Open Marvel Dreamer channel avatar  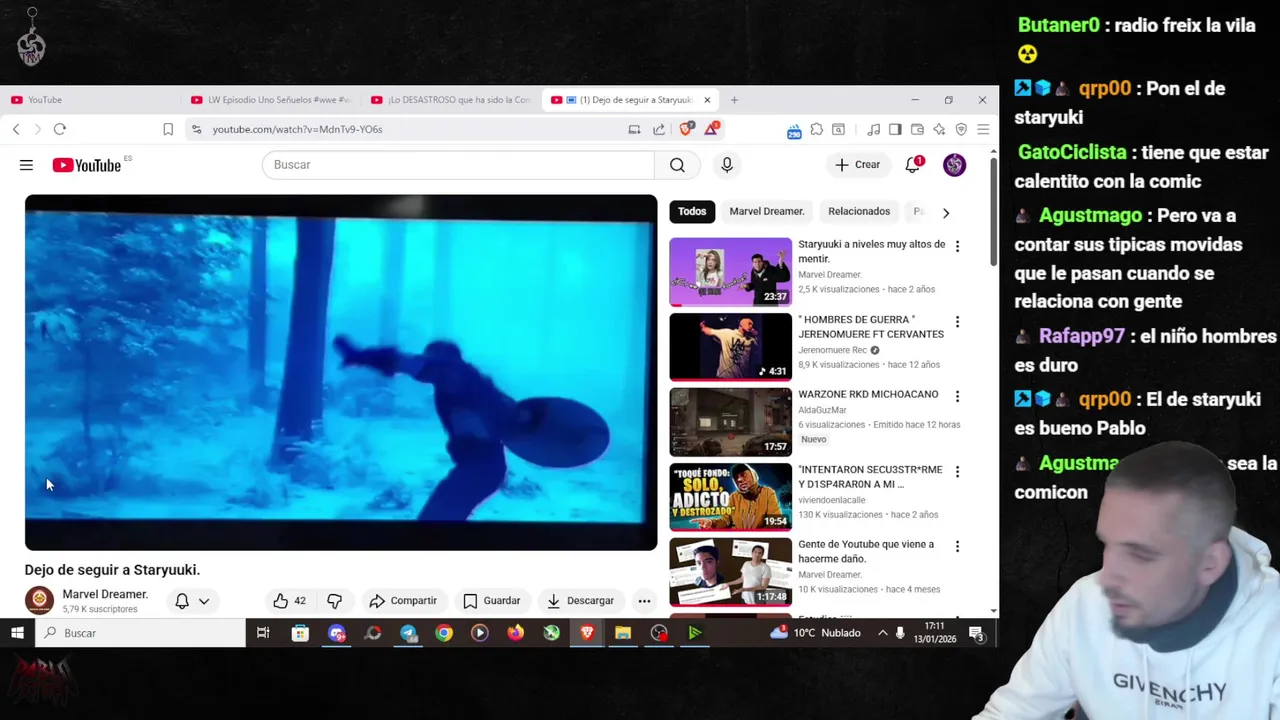point(39,600)
